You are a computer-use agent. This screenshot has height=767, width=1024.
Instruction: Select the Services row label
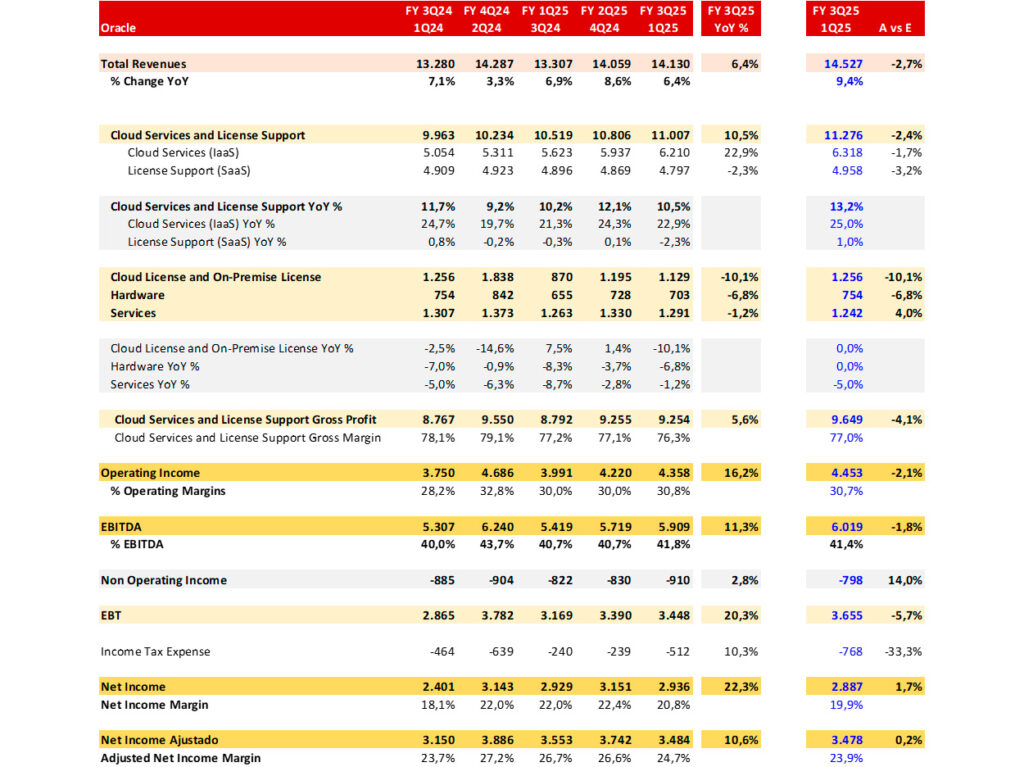click(133, 313)
